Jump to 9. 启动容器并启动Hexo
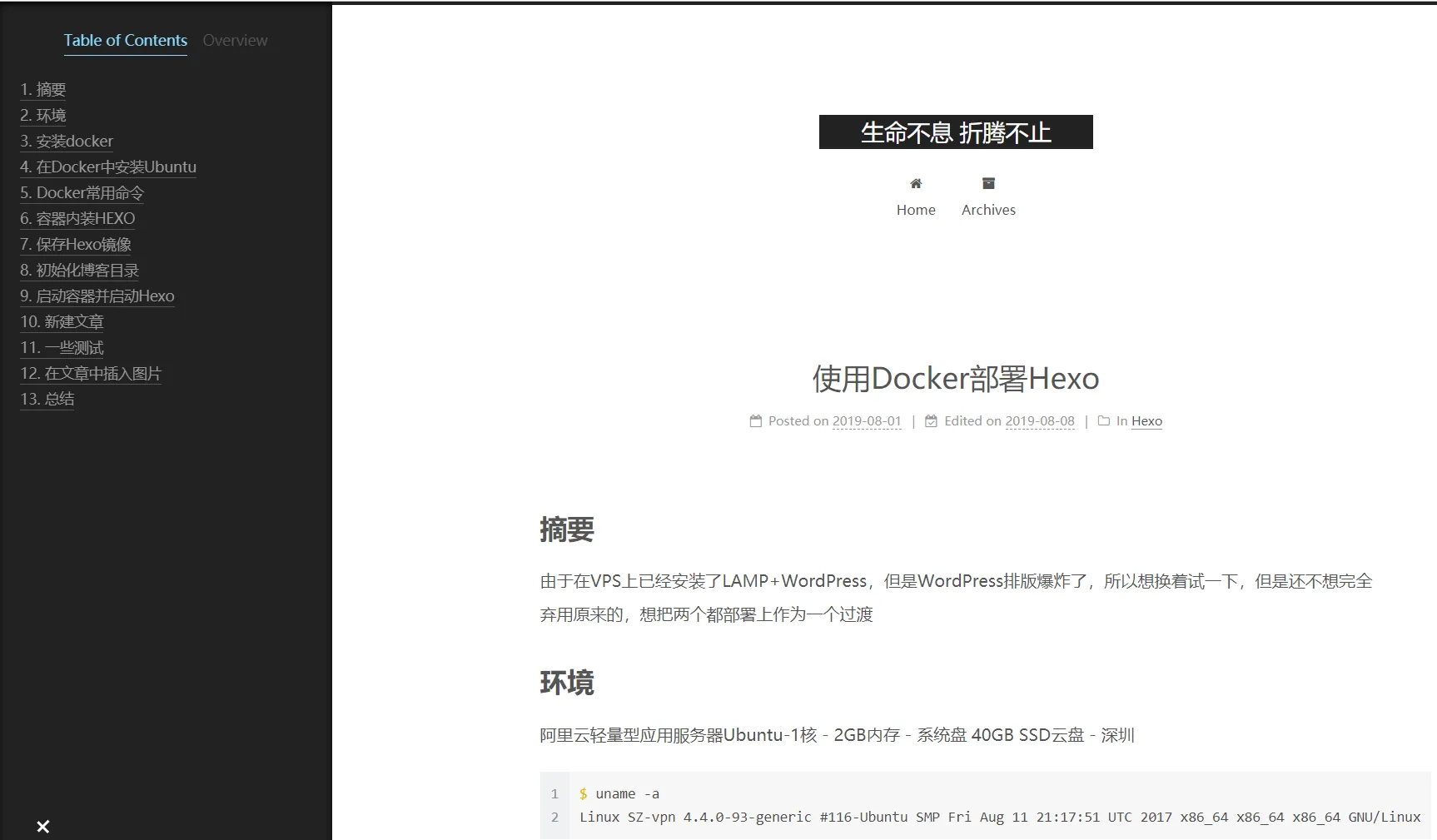Screen dimensions: 1437x840 tap(97, 296)
